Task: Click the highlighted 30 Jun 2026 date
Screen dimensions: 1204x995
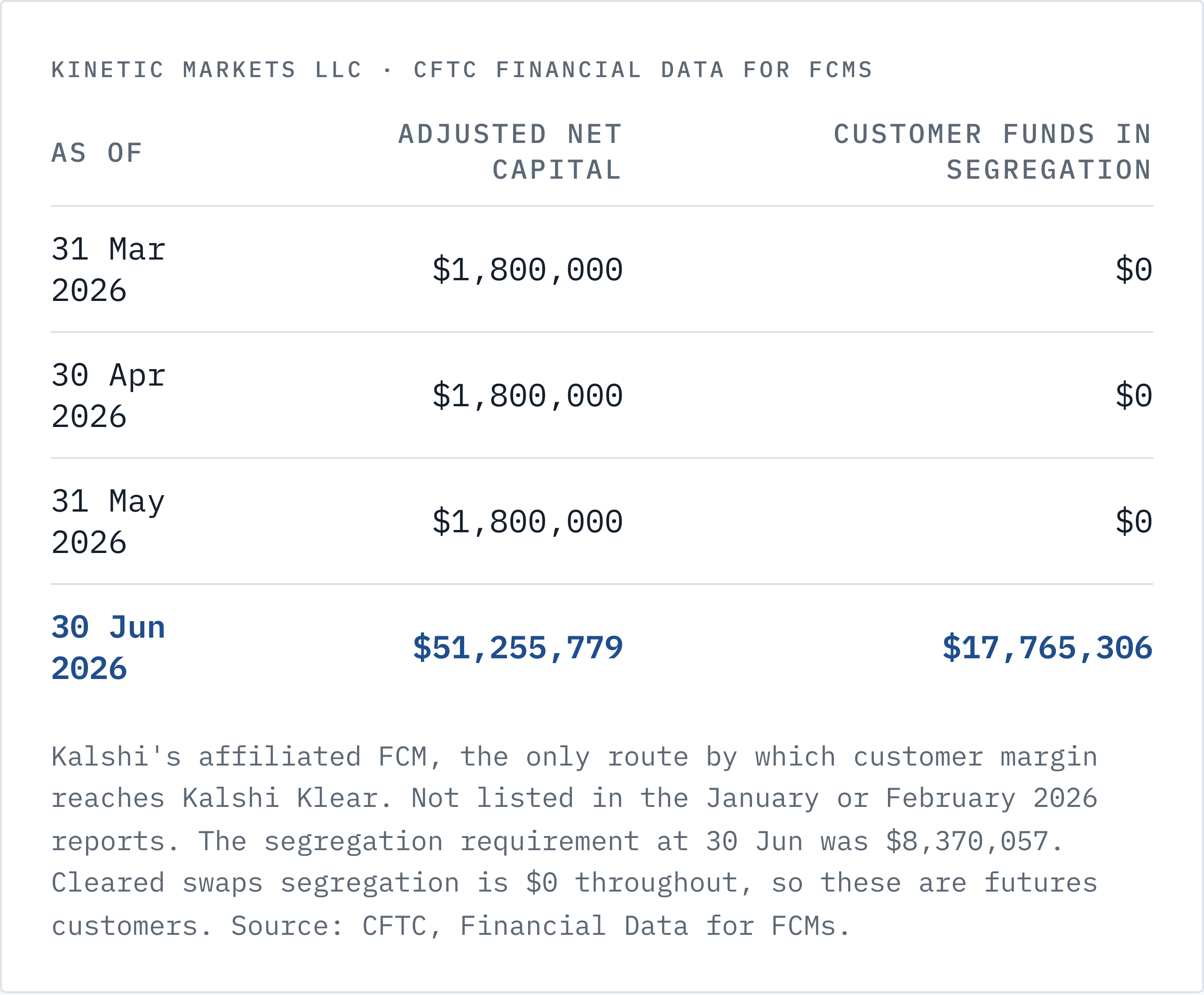Action: [x=108, y=648]
